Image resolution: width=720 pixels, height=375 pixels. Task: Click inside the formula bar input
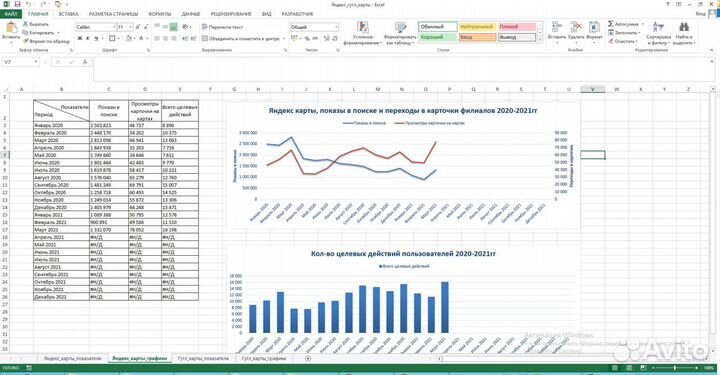pyautogui.click(x=404, y=70)
